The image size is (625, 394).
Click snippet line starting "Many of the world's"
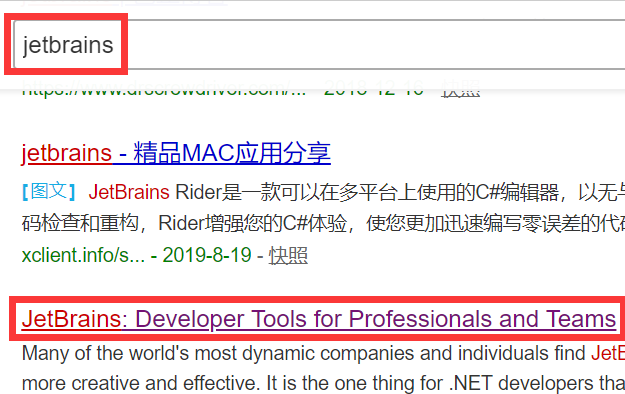[x=323, y=353]
